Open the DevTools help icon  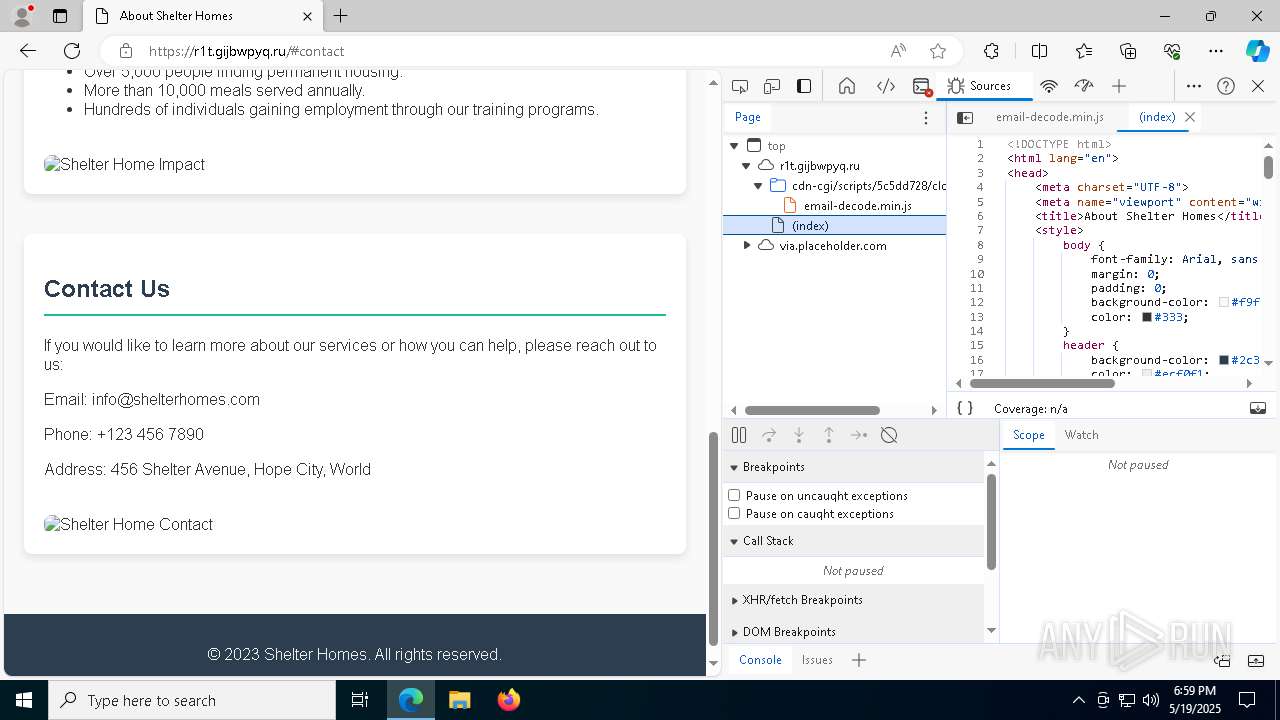1226,86
